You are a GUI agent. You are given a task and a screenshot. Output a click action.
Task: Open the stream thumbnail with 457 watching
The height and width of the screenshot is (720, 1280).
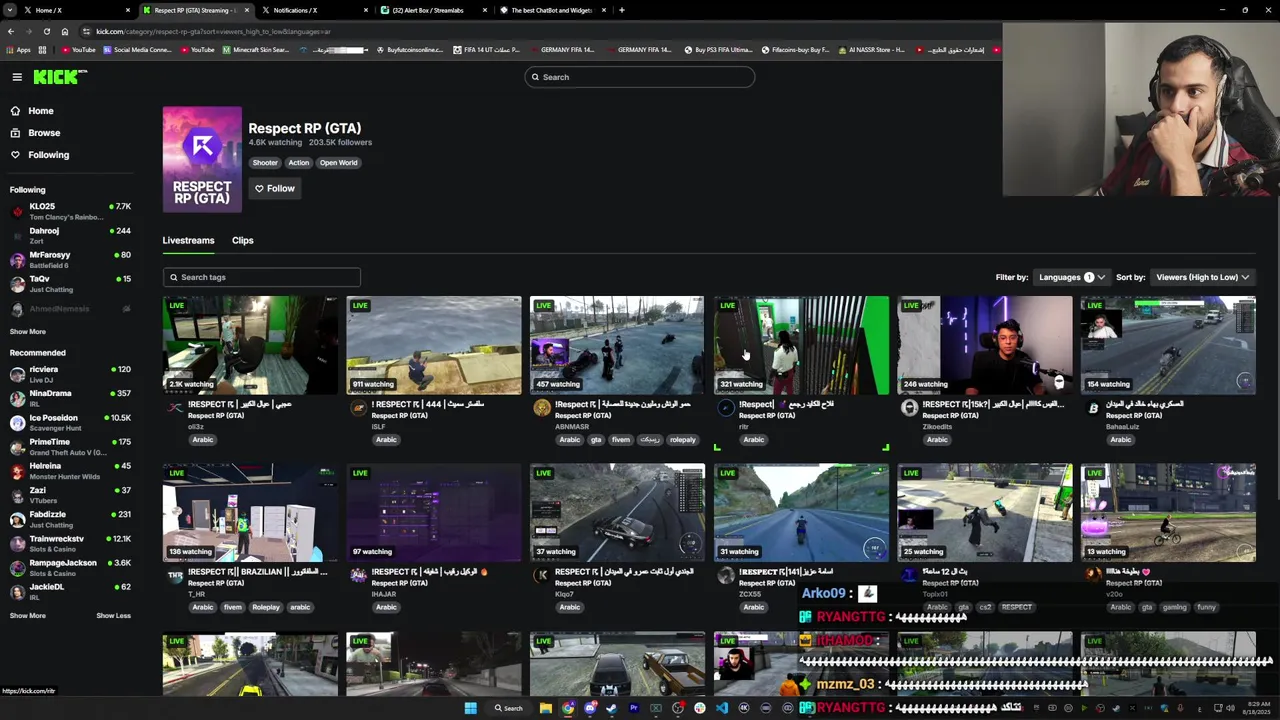tap(617, 345)
